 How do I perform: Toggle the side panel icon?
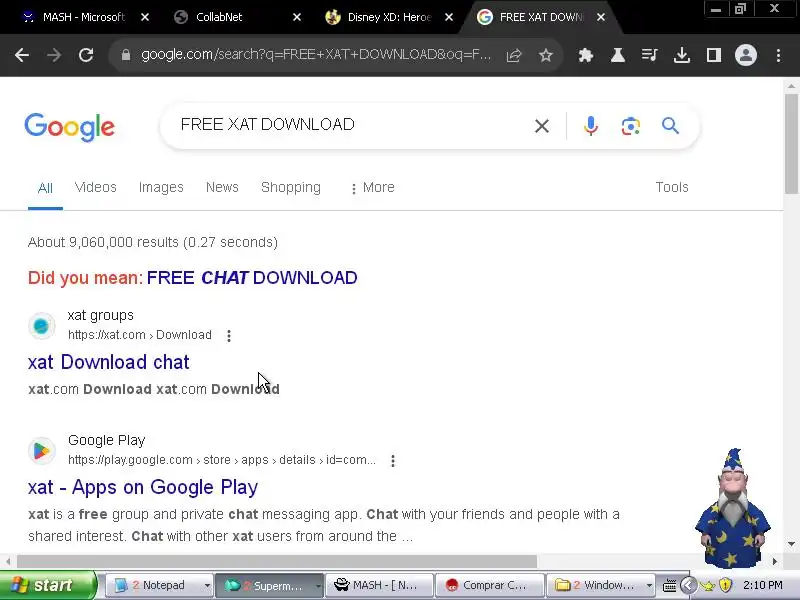coord(713,55)
